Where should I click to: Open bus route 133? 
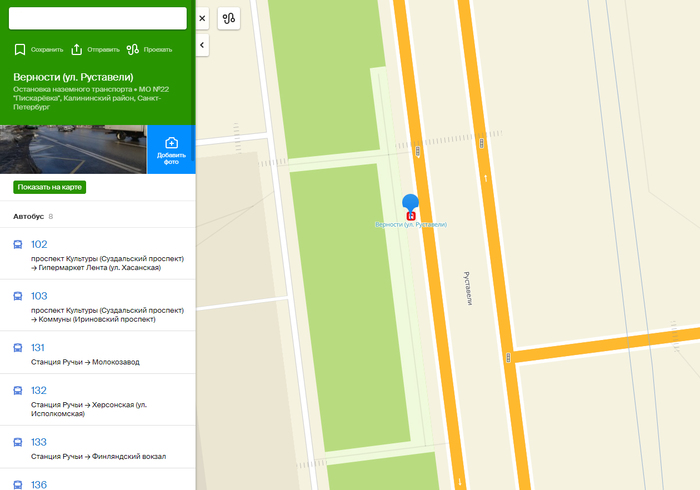(39, 441)
